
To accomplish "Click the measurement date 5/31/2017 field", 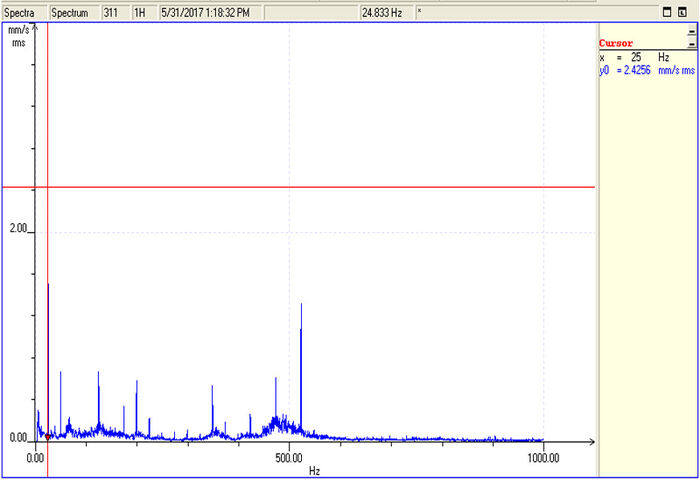I will click(x=211, y=13).
